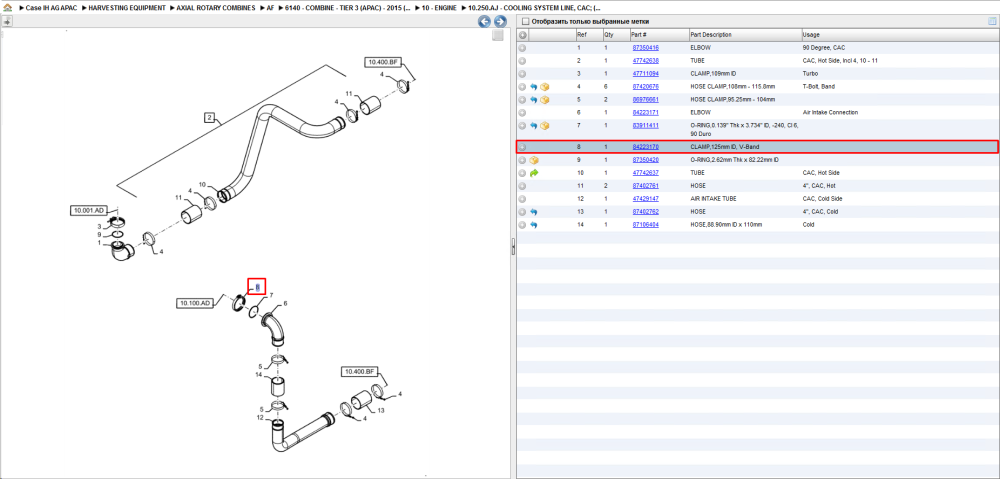Viewport: 1000px width, 479px height.
Task: Open part number 84223171 link
Action: (645, 112)
